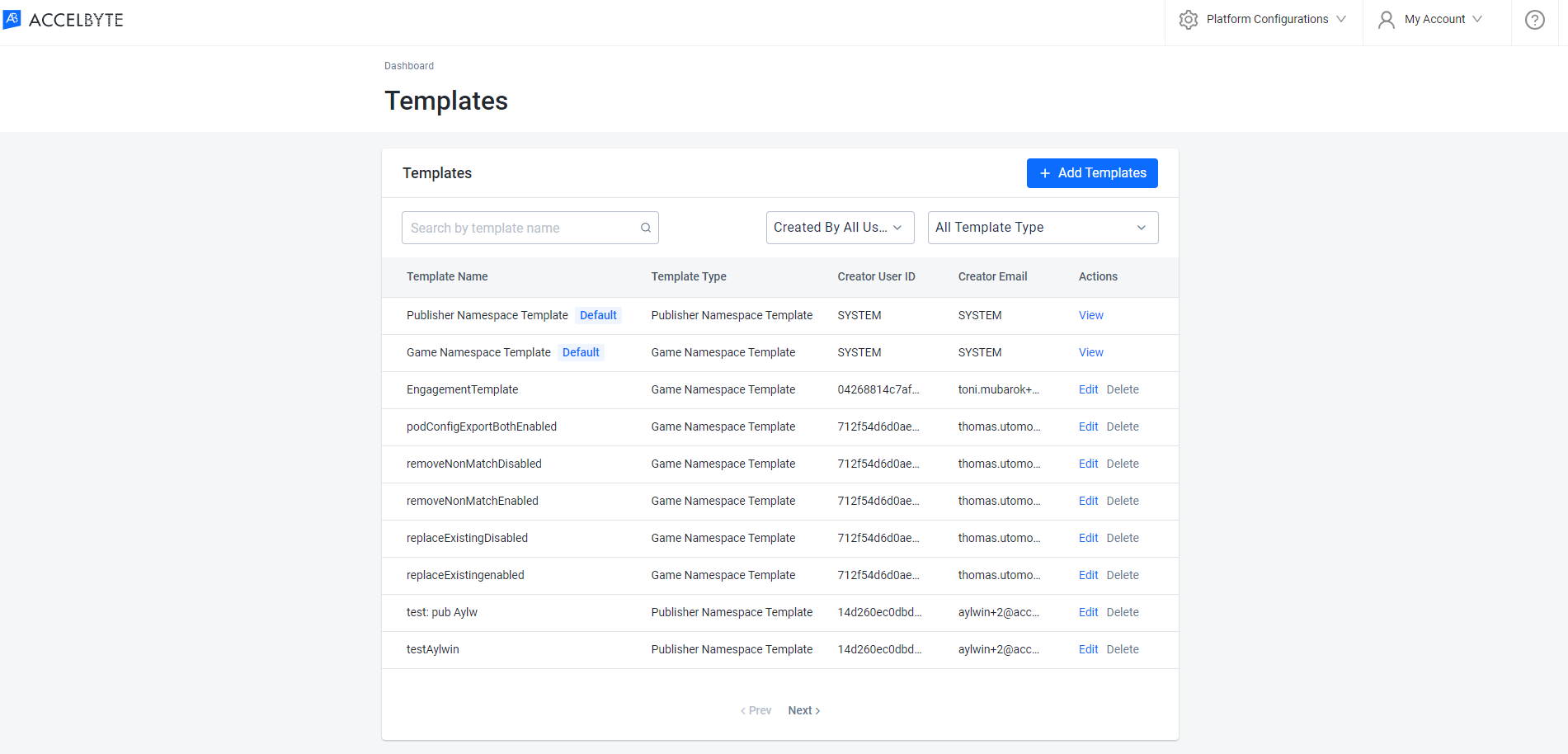
Task: Delete podConfigExportBothEnabled template
Action: pos(1123,426)
